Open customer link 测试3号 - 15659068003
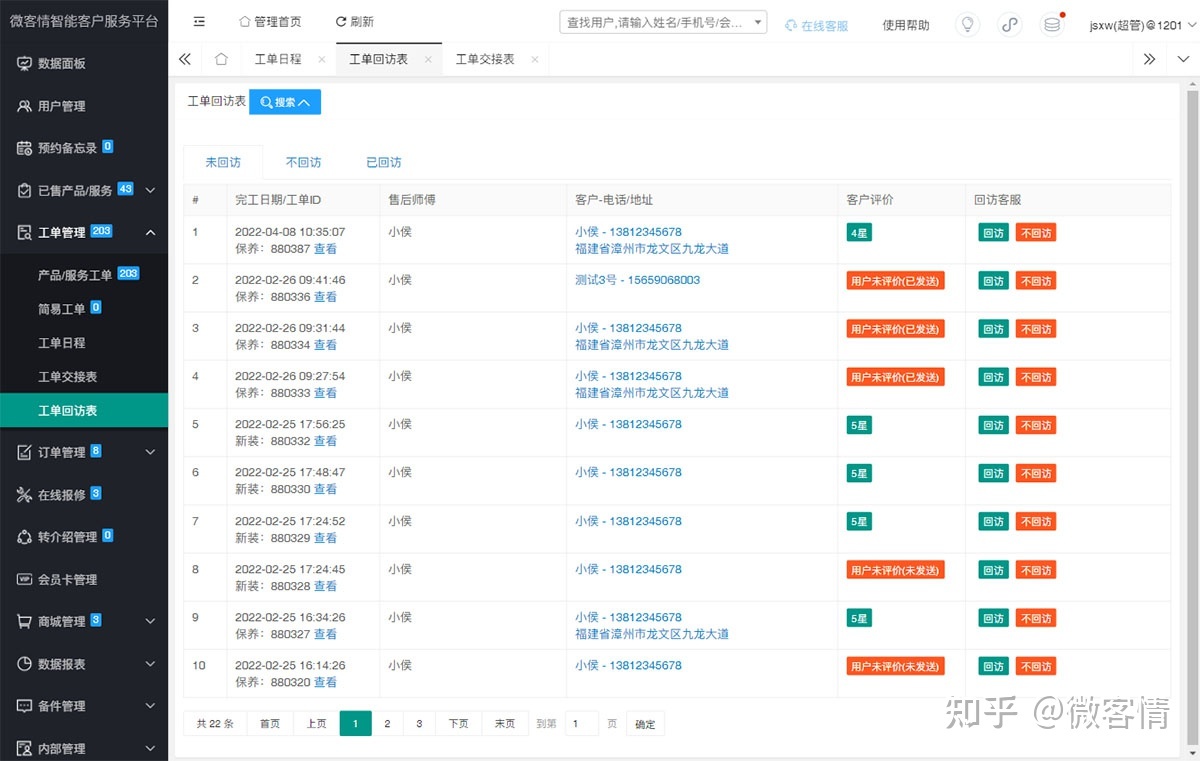The width and height of the screenshot is (1200, 761). (637, 280)
